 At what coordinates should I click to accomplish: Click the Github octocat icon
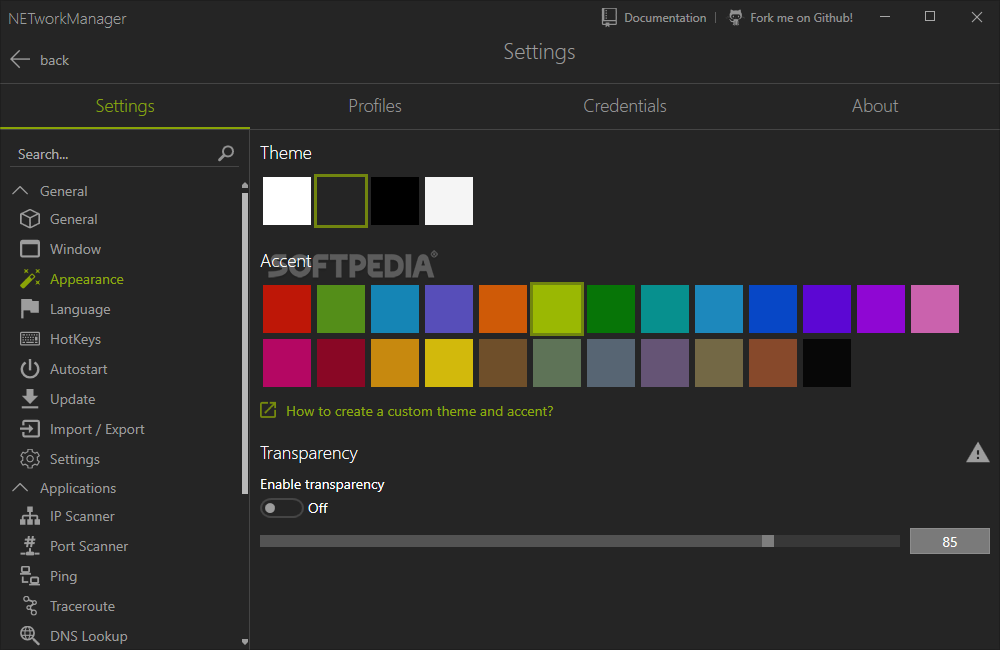pos(735,17)
